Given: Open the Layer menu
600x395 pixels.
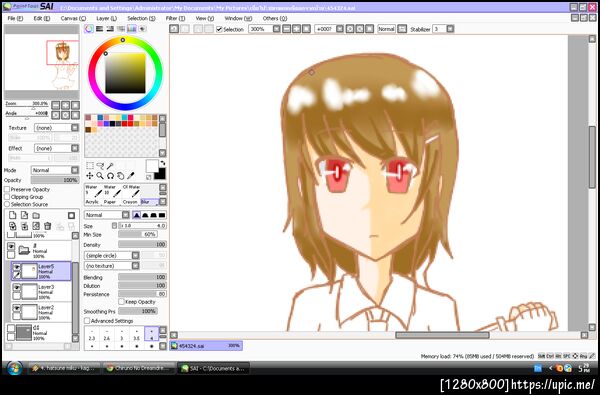Looking at the screenshot, I should click(106, 18).
